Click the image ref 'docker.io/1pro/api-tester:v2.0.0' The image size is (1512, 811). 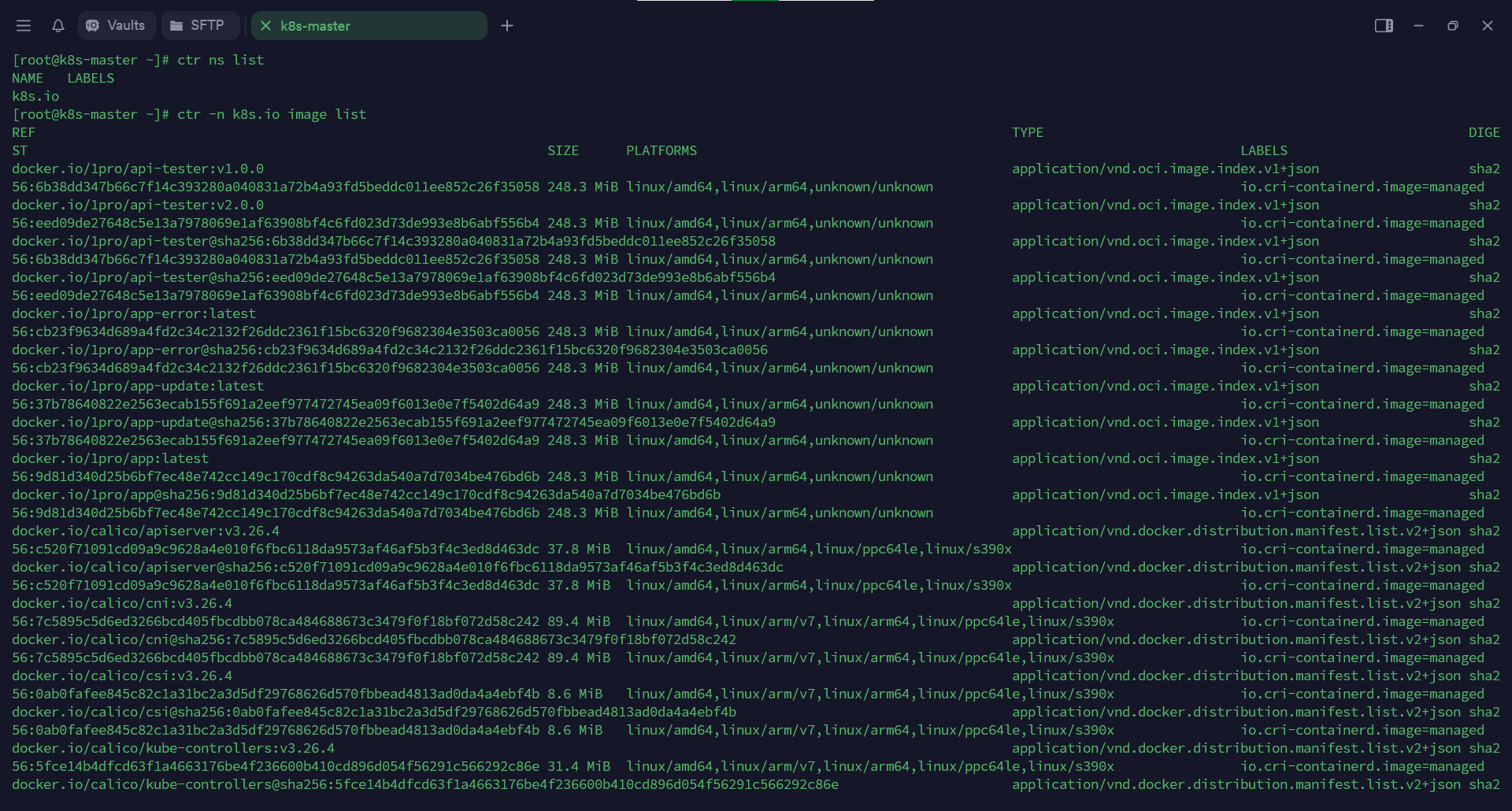pyautogui.click(x=138, y=205)
